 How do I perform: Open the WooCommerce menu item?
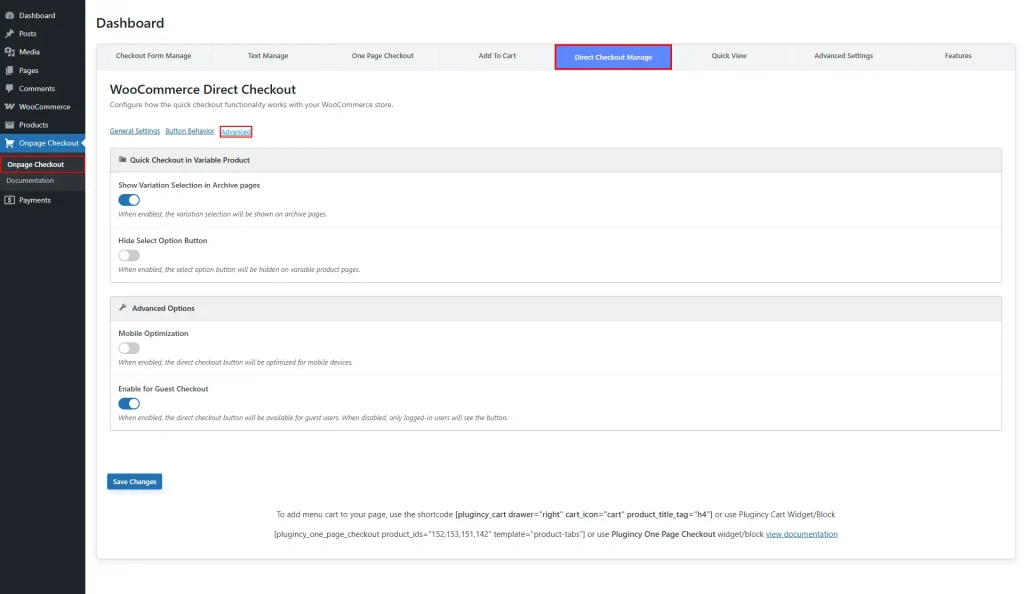tap(42, 106)
